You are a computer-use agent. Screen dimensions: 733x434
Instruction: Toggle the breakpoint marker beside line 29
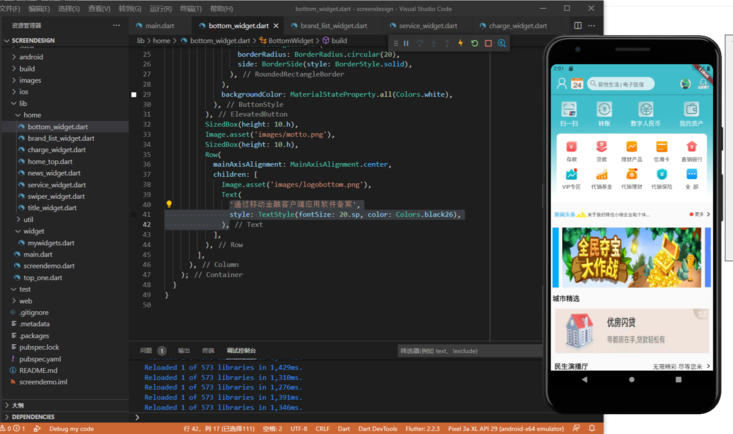tap(134, 94)
